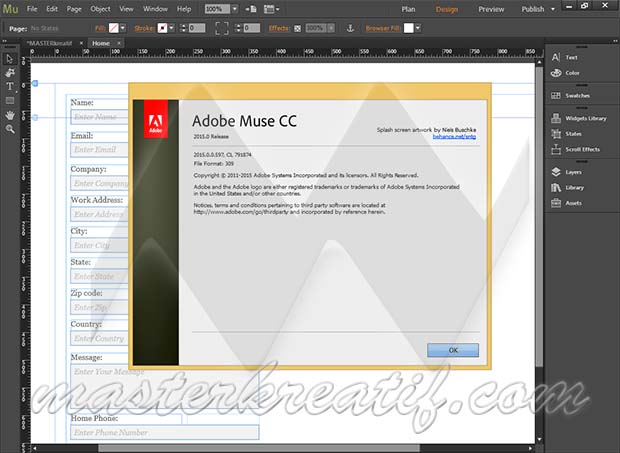Image resolution: width=620 pixels, height=453 pixels.
Task: Switch to Plan mode
Action: tap(408, 9)
